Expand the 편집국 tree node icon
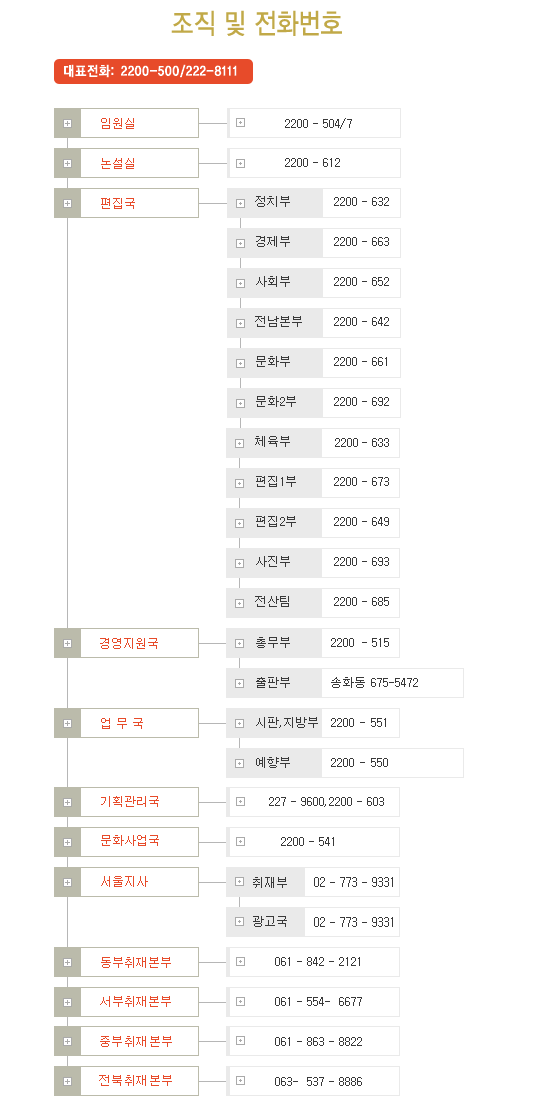This screenshot has width=534, height=1111. 67,203
